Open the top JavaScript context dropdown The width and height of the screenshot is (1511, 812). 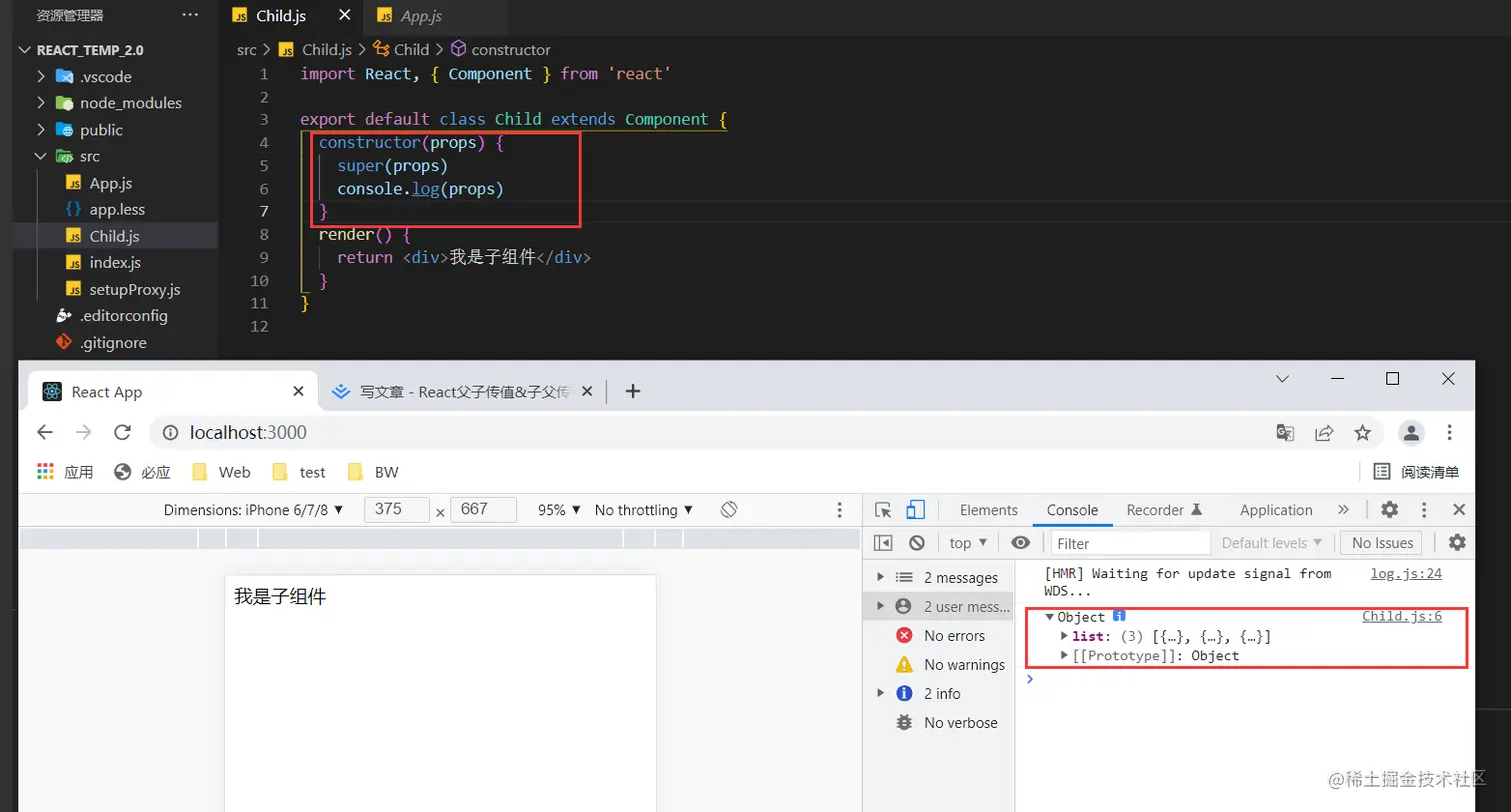[968, 543]
